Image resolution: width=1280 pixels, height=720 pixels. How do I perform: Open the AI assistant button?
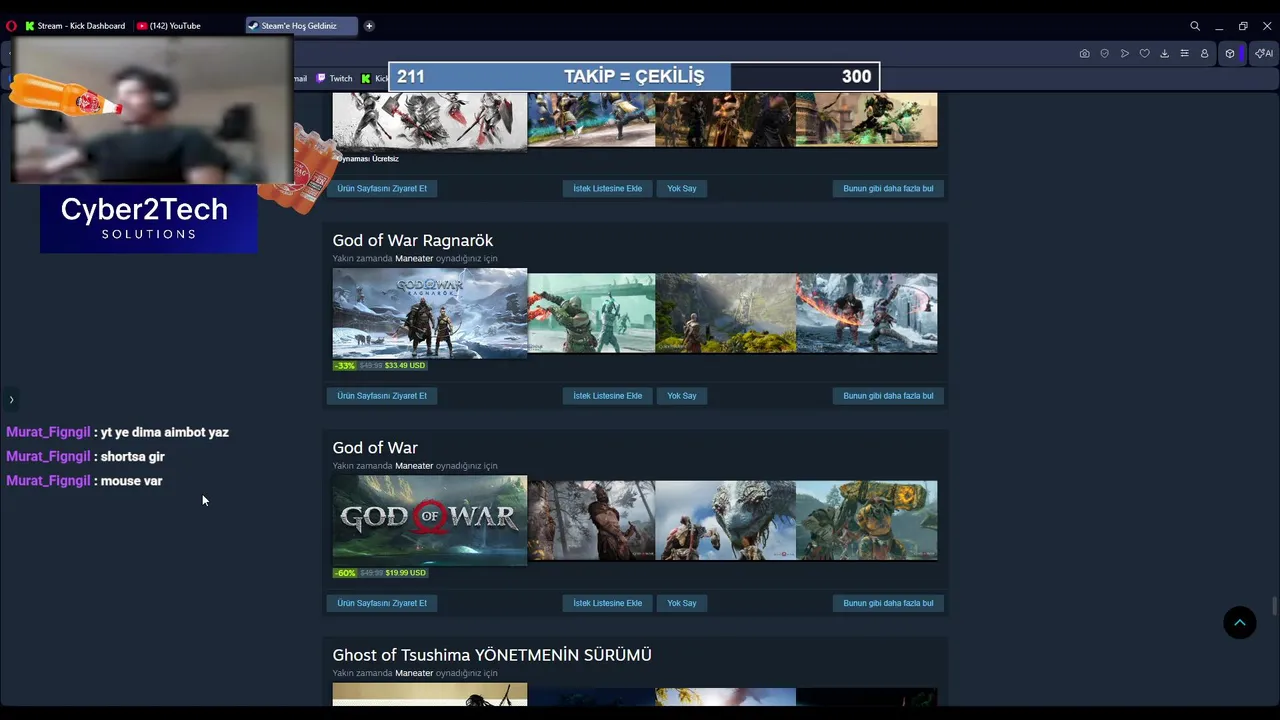point(1264,53)
